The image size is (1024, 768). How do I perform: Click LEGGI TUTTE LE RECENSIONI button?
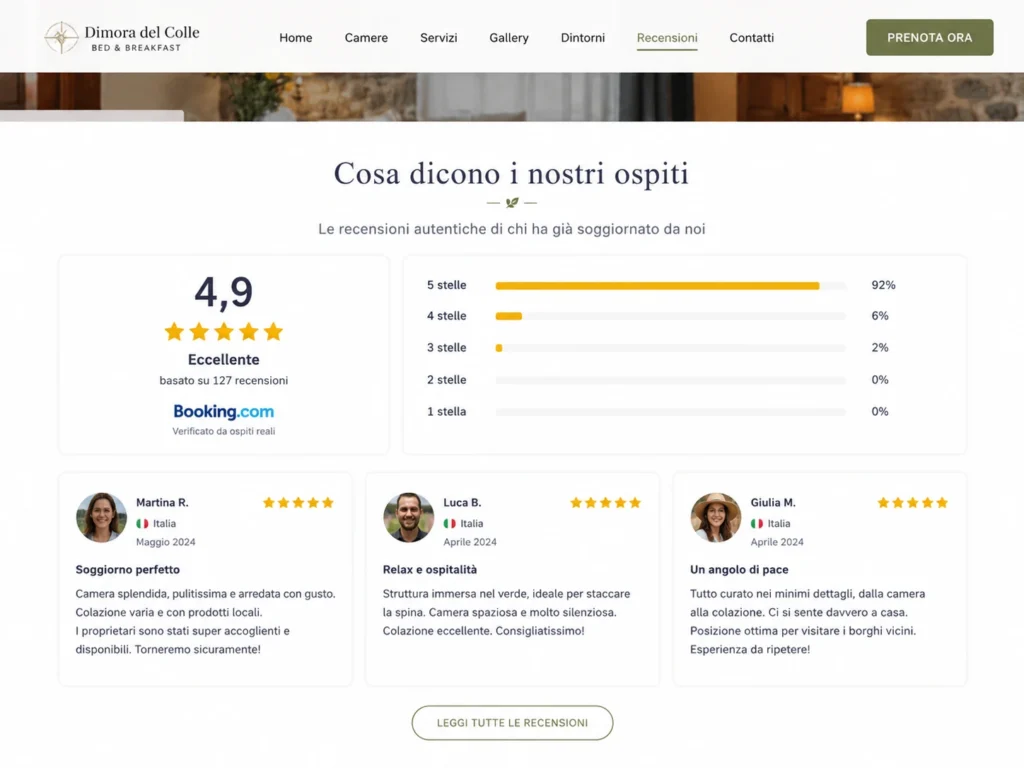tap(512, 722)
